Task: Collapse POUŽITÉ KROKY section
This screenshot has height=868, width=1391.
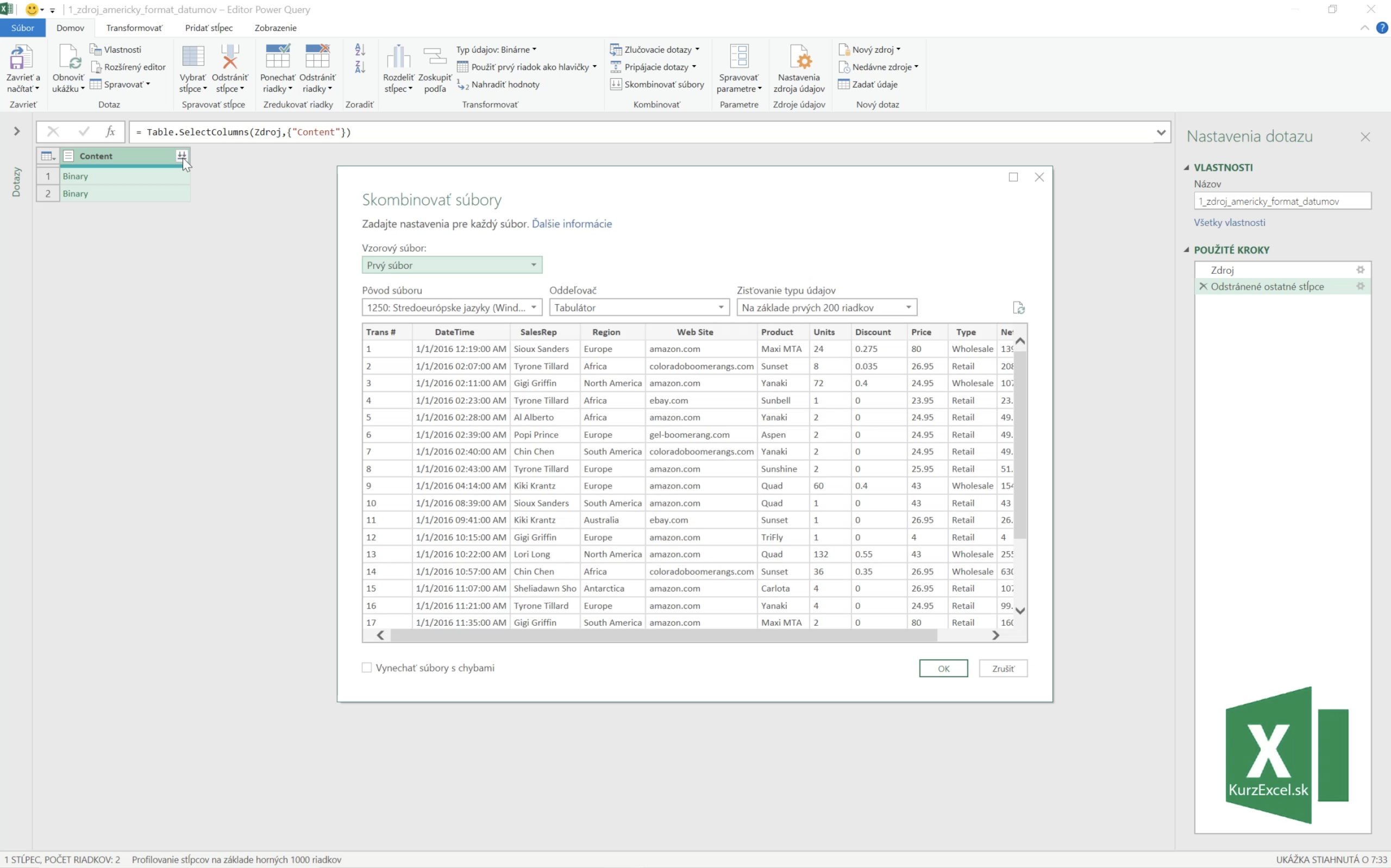Action: pyautogui.click(x=1187, y=250)
